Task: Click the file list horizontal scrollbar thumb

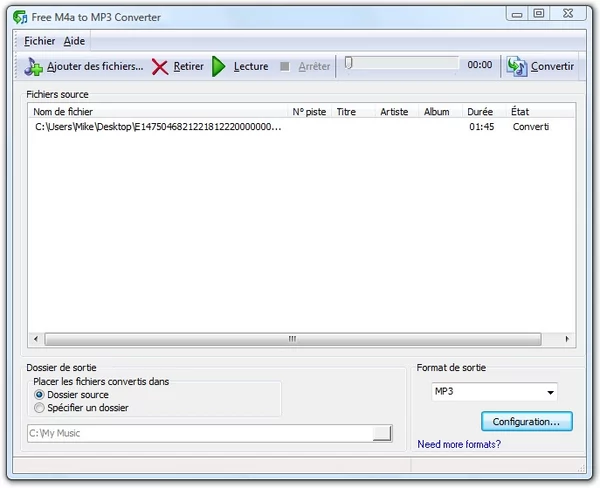Action: [293, 339]
